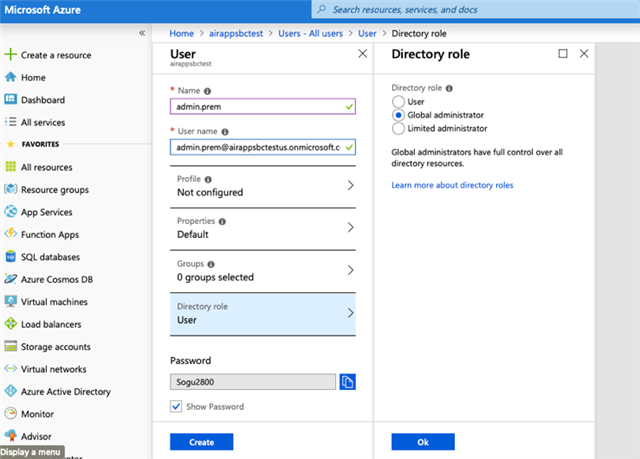This screenshot has height=459, width=640.
Task: Click the All services list icon
Action: tap(11, 122)
